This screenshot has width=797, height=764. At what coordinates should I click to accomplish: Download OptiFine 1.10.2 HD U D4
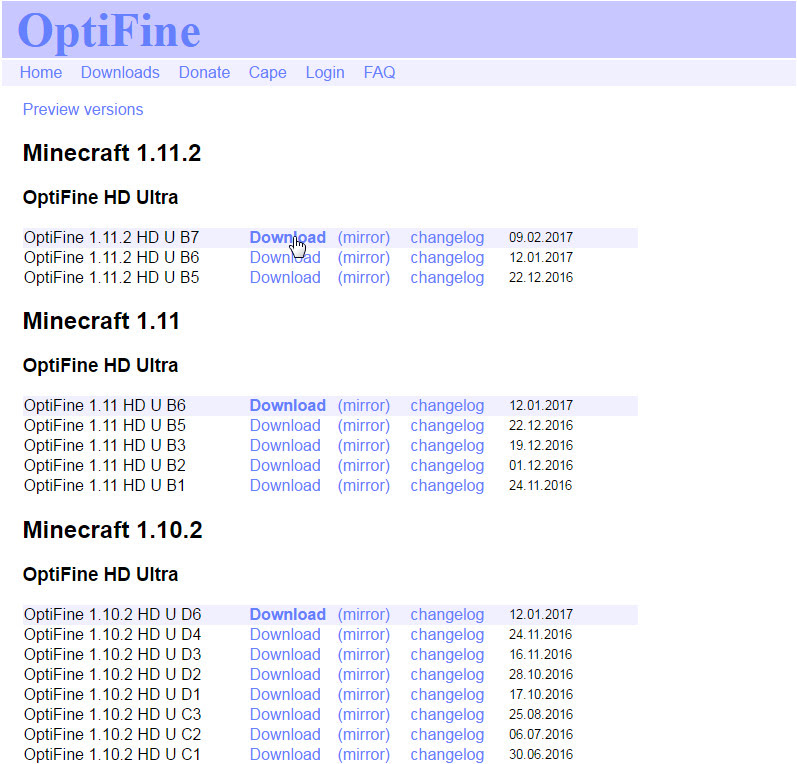coord(285,634)
